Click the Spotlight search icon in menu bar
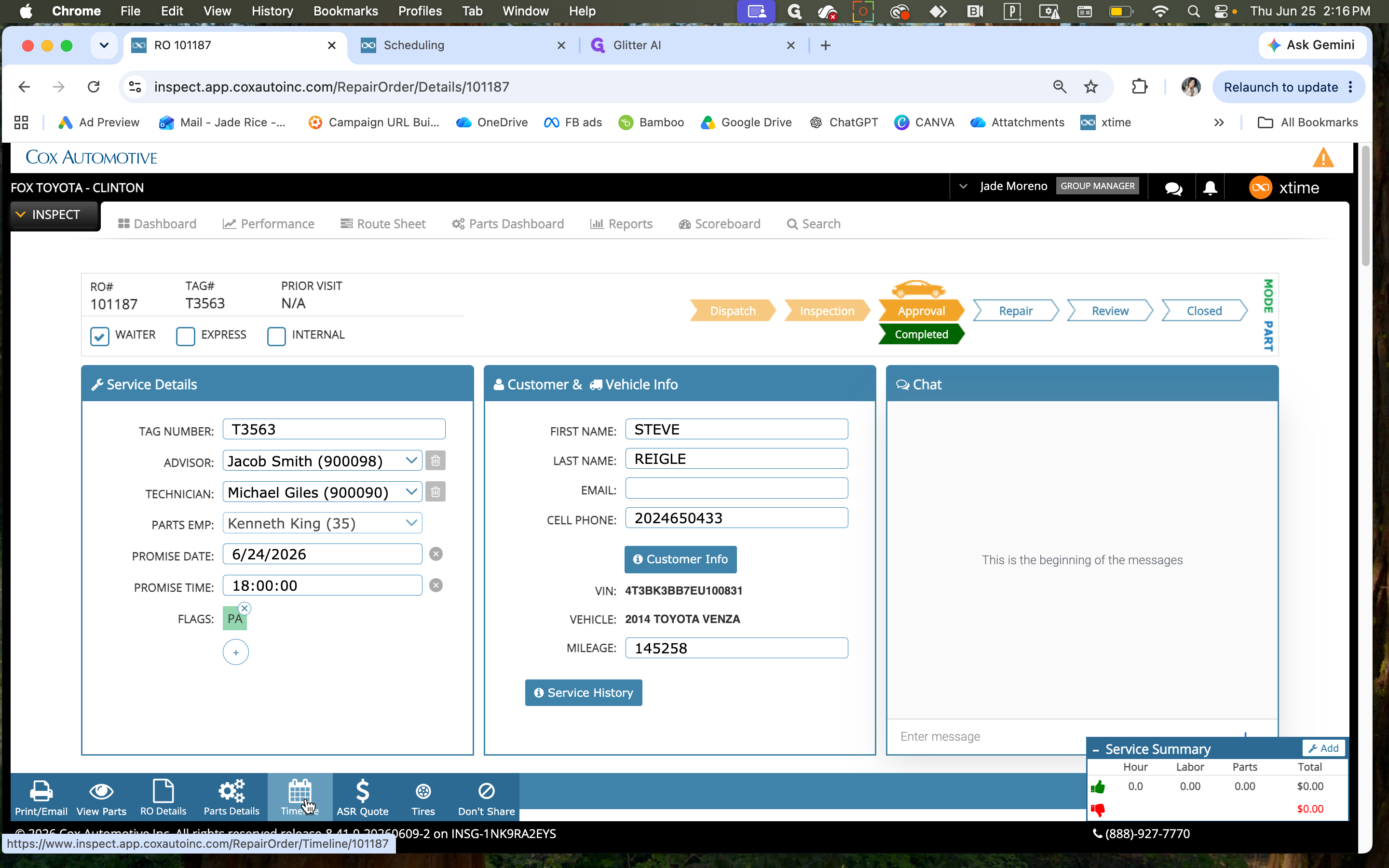 click(x=1193, y=11)
